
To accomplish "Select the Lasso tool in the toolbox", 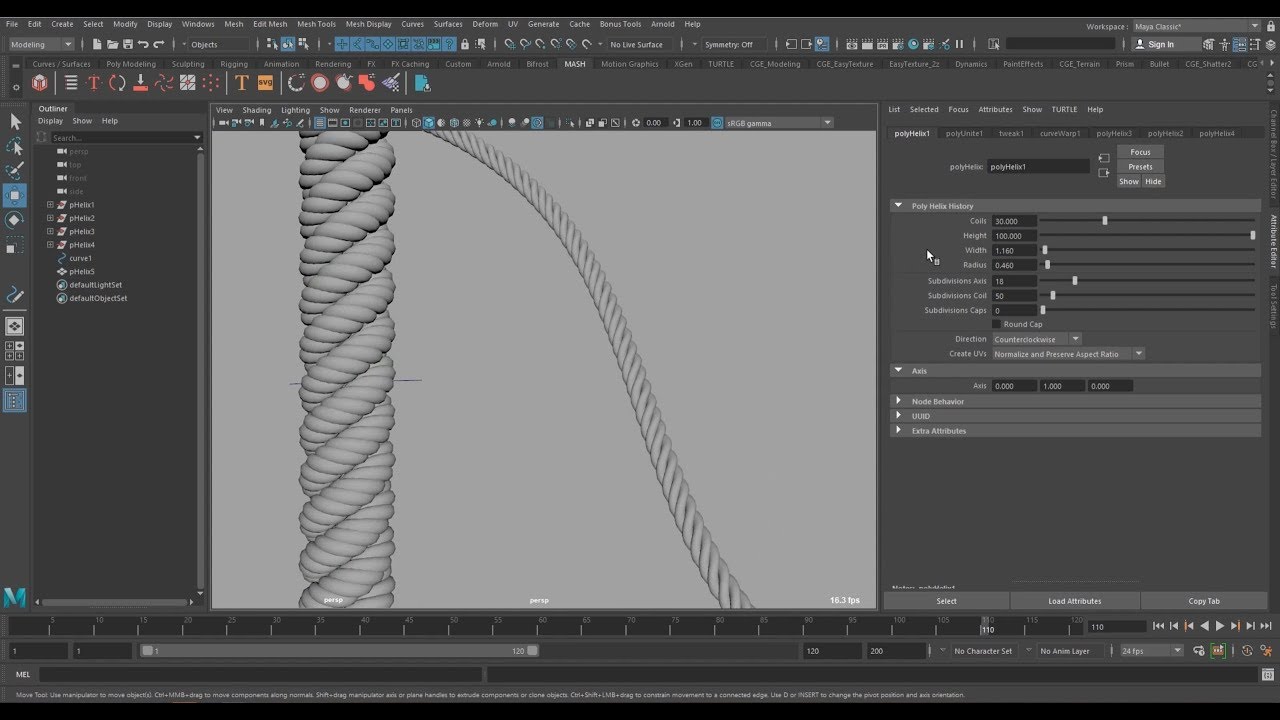I will click(x=15, y=147).
